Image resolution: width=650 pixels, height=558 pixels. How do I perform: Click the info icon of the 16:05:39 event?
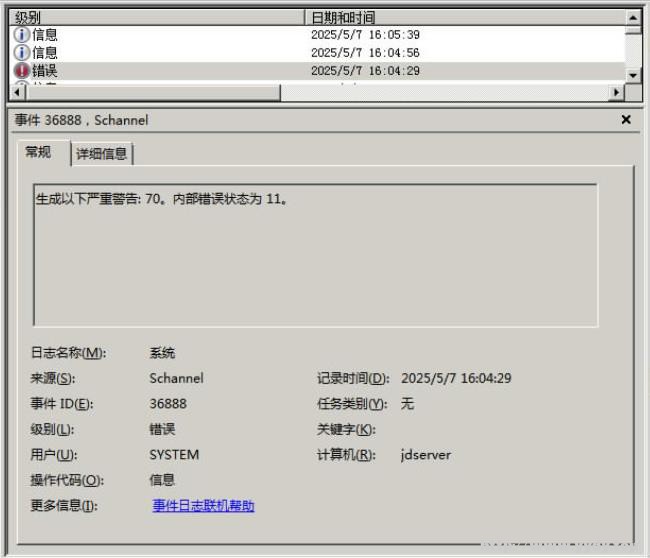pyautogui.click(x=22, y=34)
